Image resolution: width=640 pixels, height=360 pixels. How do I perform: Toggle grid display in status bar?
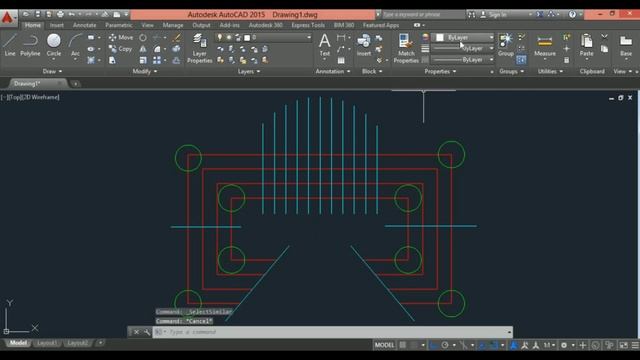(x=403, y=345)
